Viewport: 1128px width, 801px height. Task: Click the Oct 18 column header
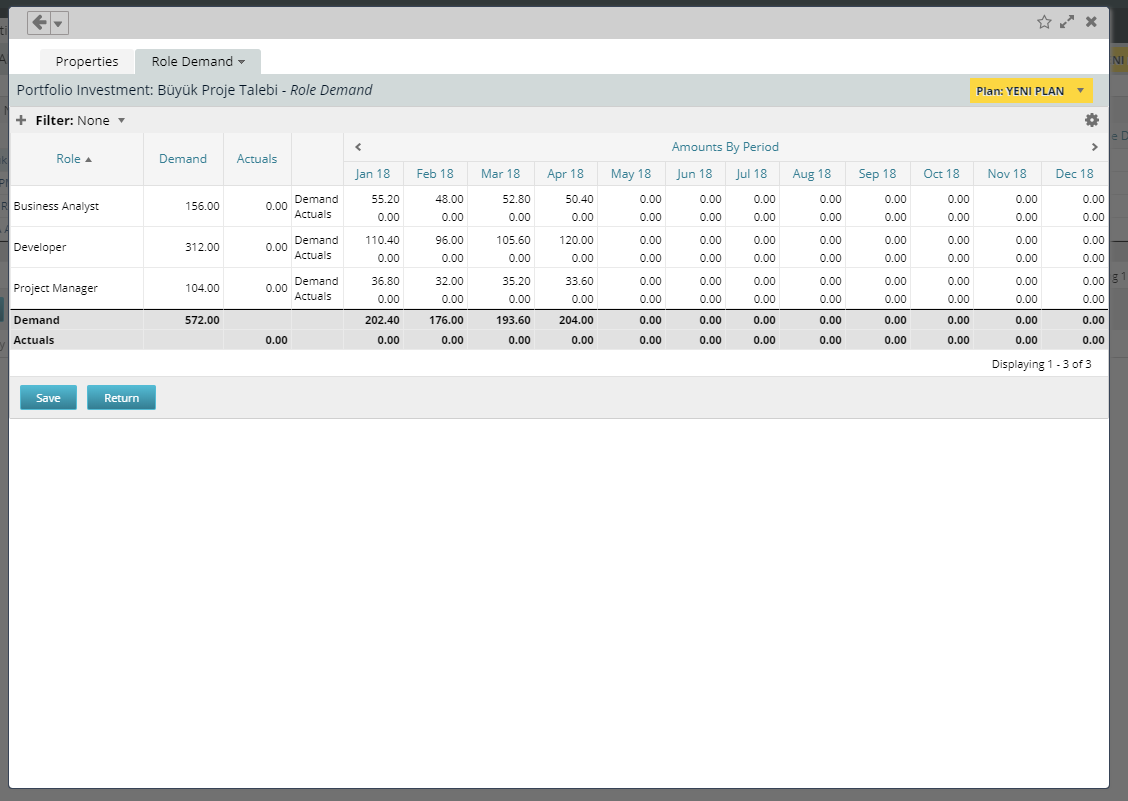(x=942, y=173)
